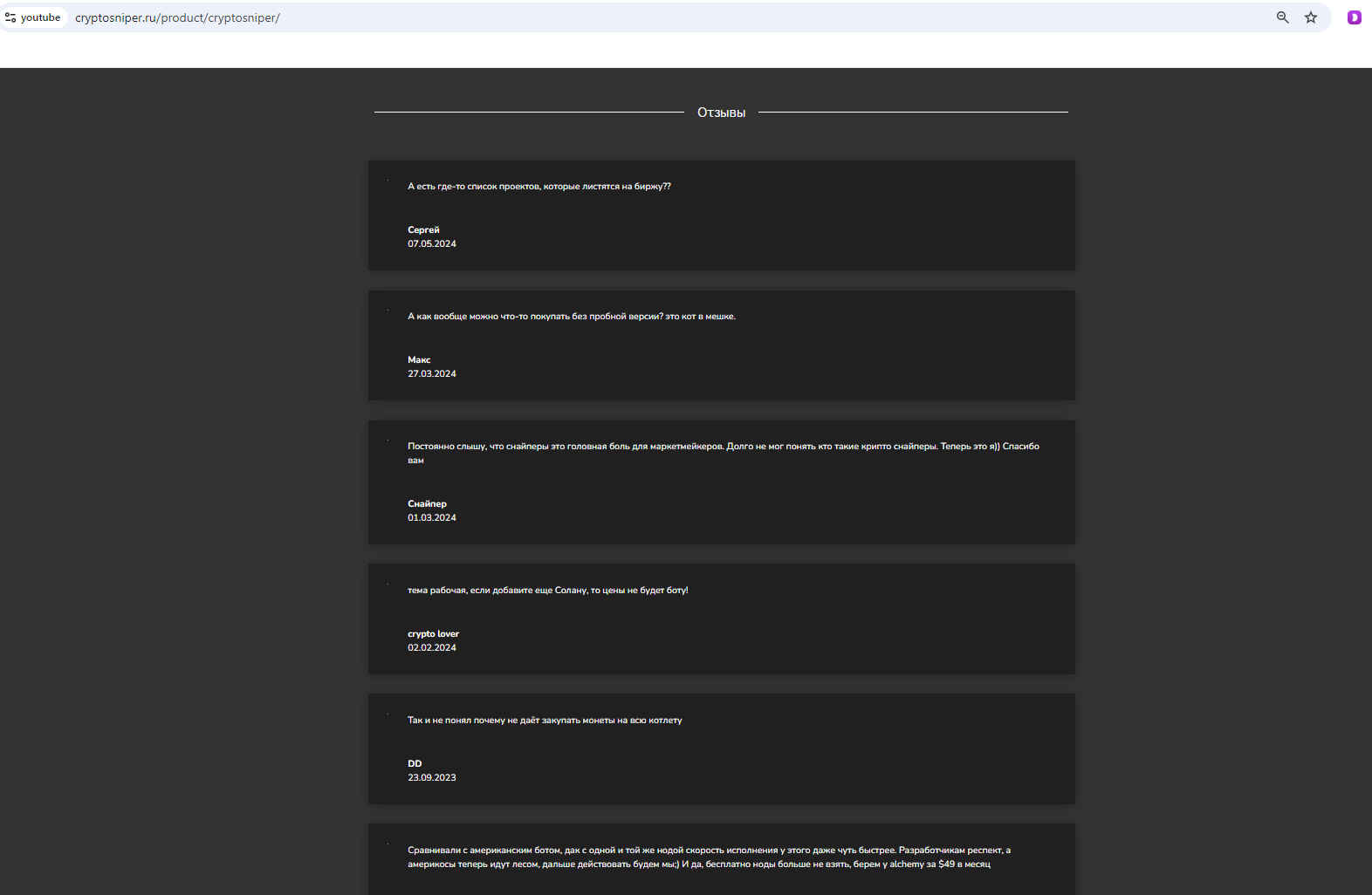Select review starting Постоянно слышу, что снайперы
The height and width of the screenshot is (895, 1372).
tap(723, 454)
